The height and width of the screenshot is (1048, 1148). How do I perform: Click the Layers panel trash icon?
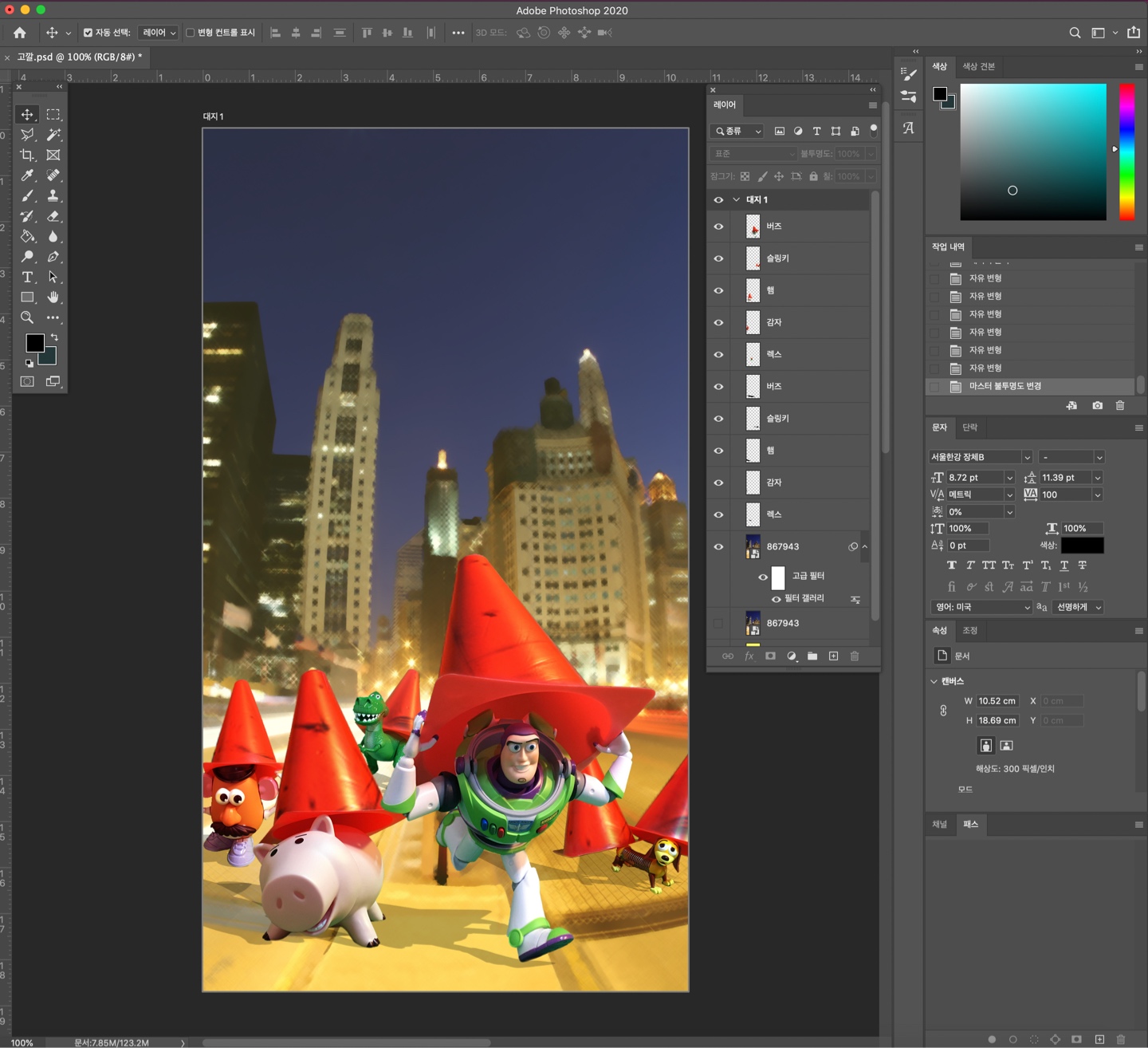pos(855,656)
